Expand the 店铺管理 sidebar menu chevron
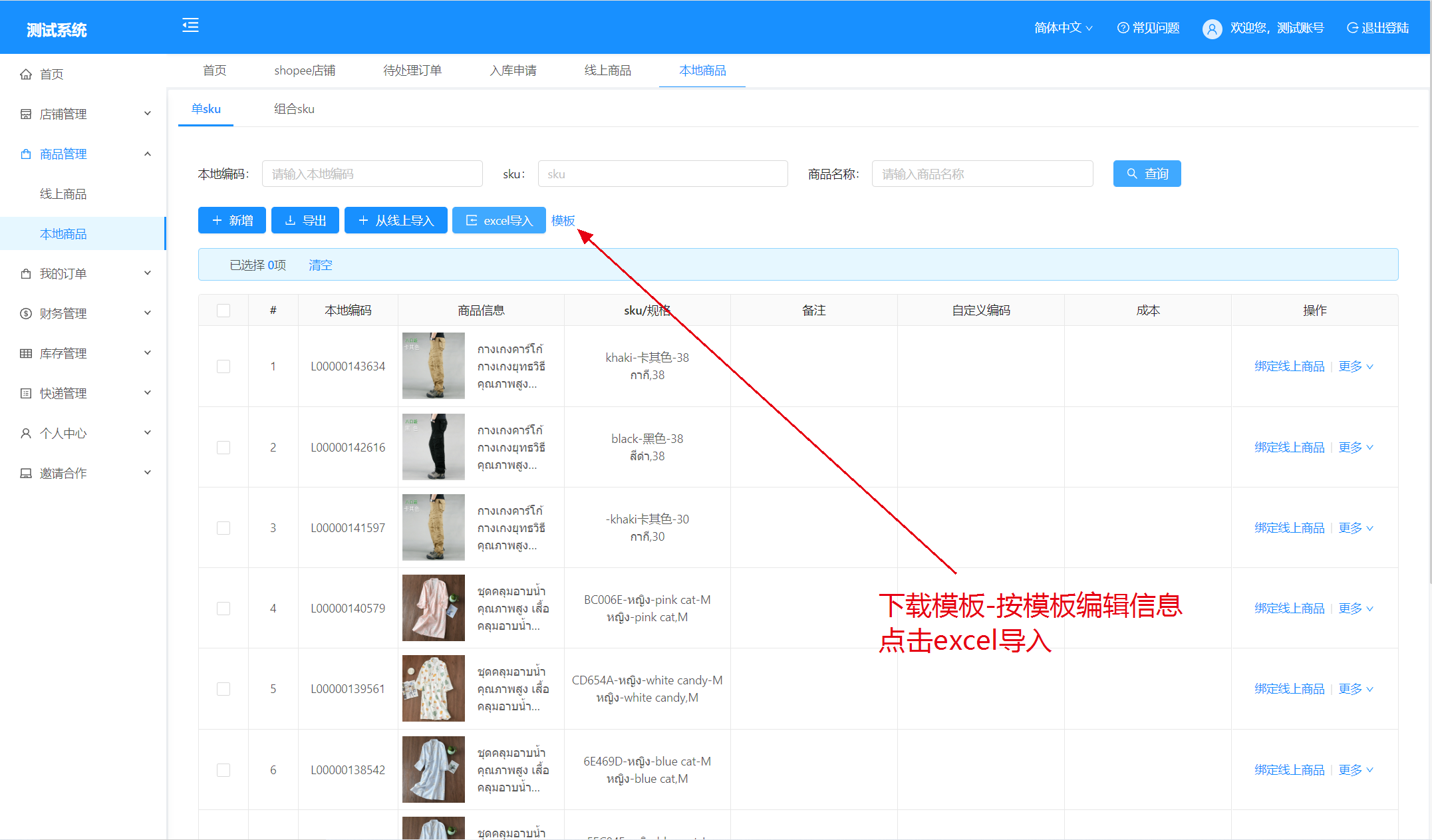1432x840 pixels. point(148,114)
